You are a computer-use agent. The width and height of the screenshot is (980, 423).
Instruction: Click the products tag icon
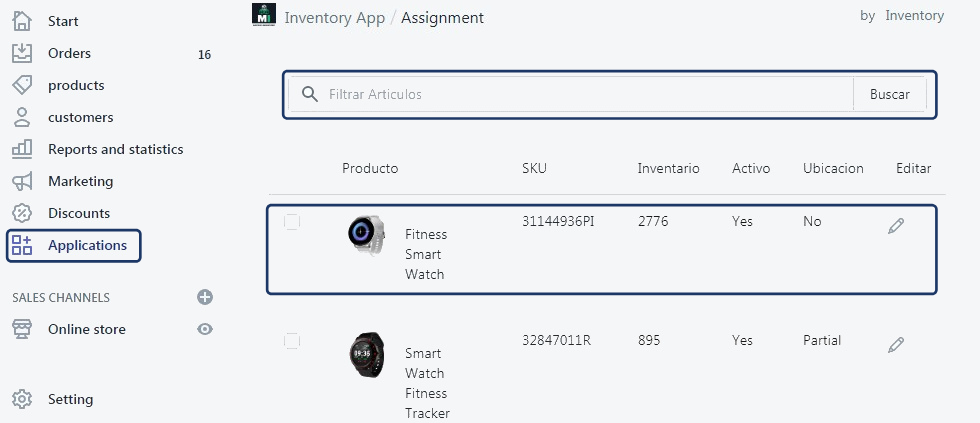coord(22,85)
